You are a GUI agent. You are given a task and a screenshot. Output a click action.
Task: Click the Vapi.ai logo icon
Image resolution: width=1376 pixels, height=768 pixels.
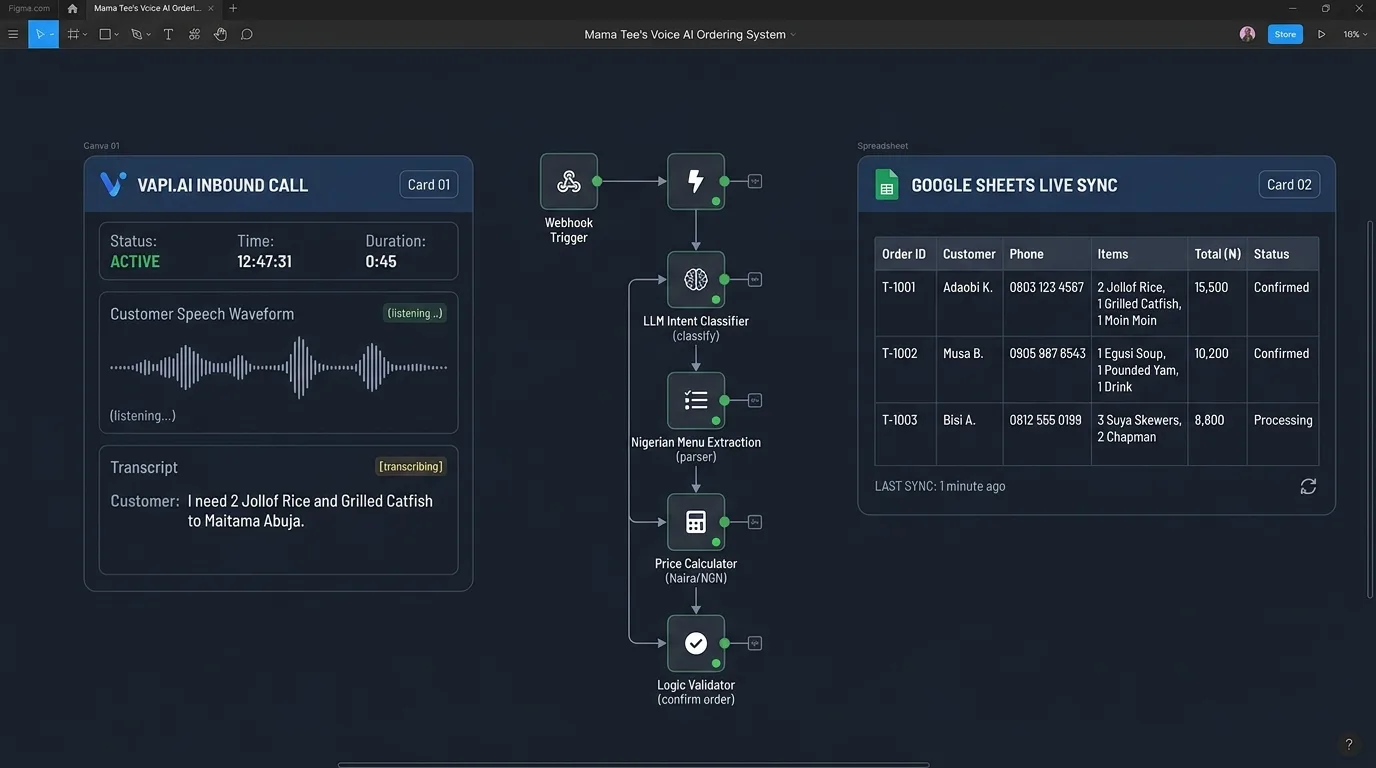pyautogui.click(x=113, y=184)
